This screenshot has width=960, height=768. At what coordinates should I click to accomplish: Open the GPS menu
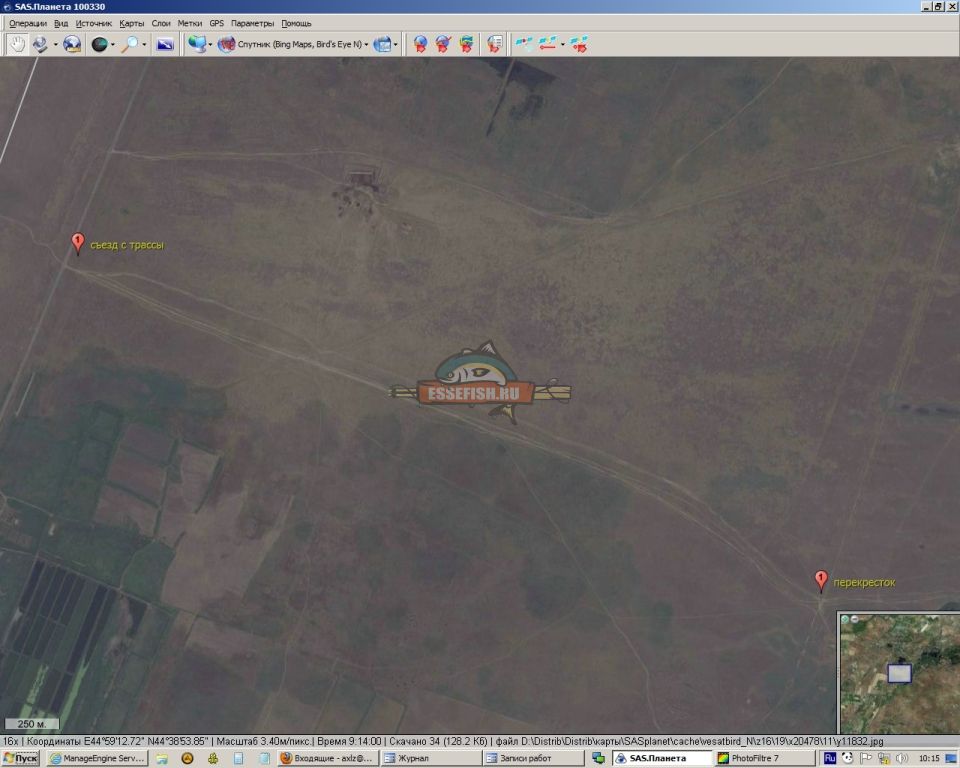click(217, 23)
